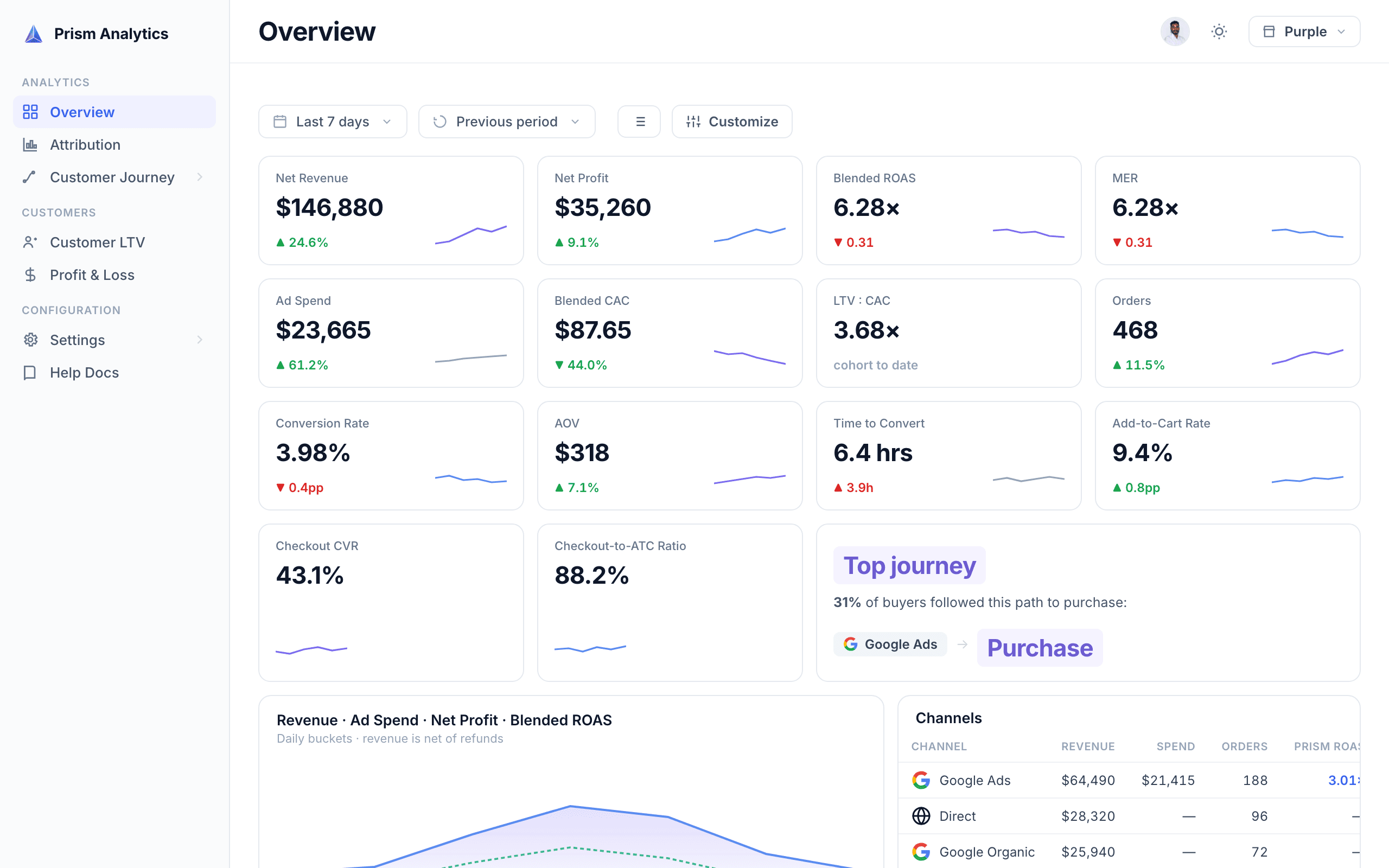Image resolution: width=1389 pixels, height=868 pixels.
Task: Click the Customer Journey route icon
Action: coord(29,177)
